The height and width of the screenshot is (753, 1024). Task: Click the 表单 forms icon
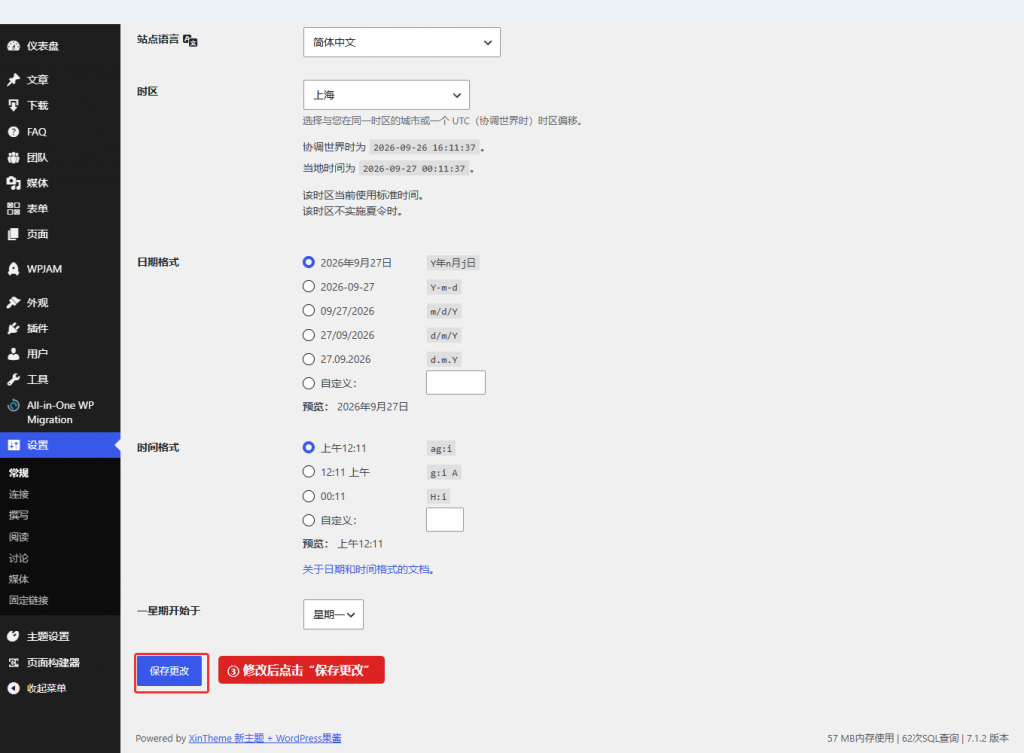13,208
